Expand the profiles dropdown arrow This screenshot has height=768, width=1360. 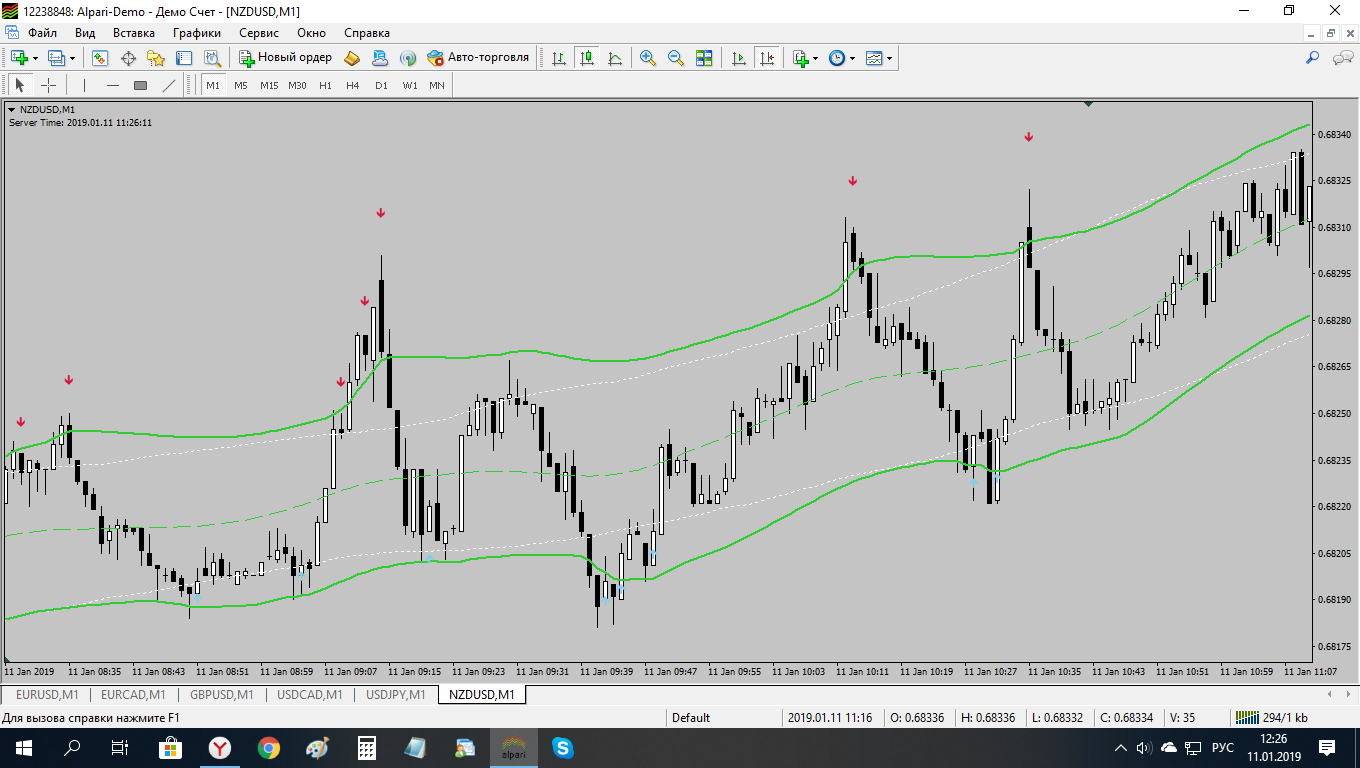[x=72, y=58]
